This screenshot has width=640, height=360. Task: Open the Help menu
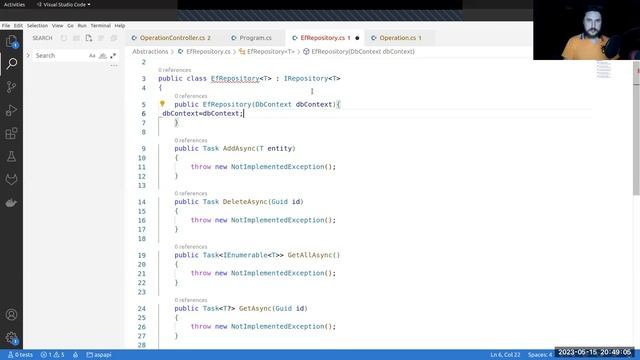tap(120, 25)
